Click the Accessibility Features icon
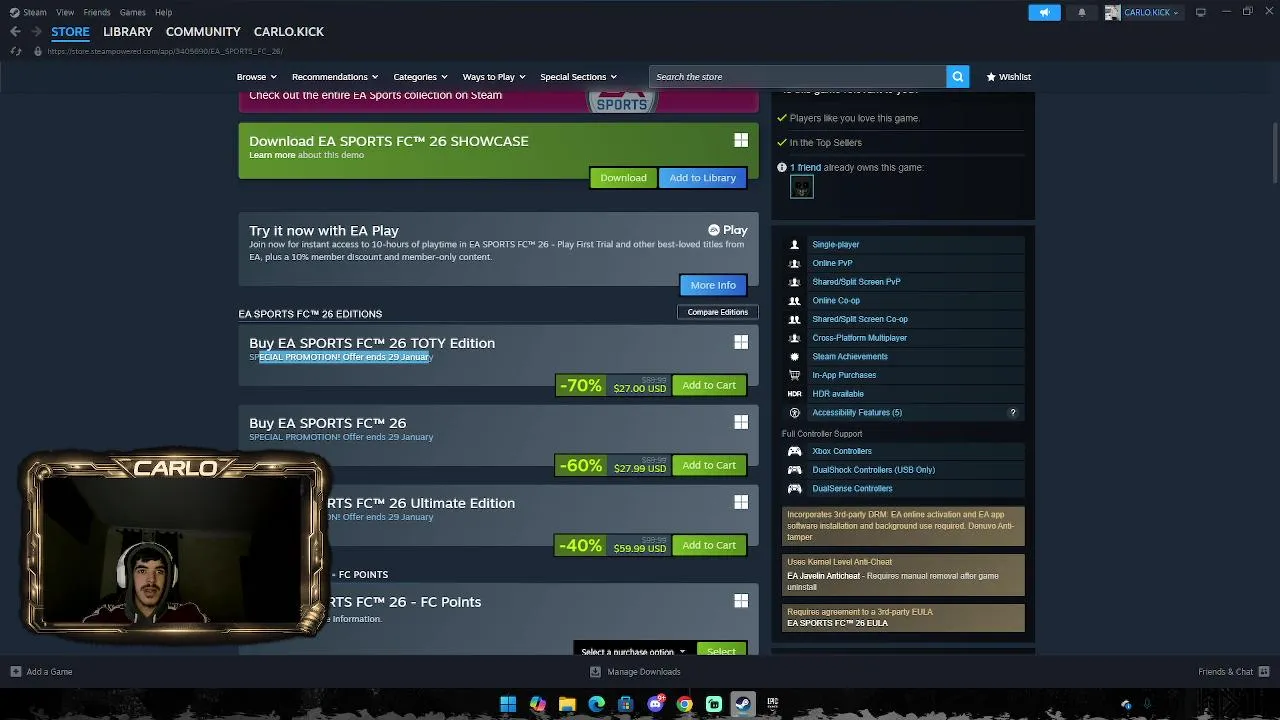This screenshot has height=720, width=1280. coord(795,413)
